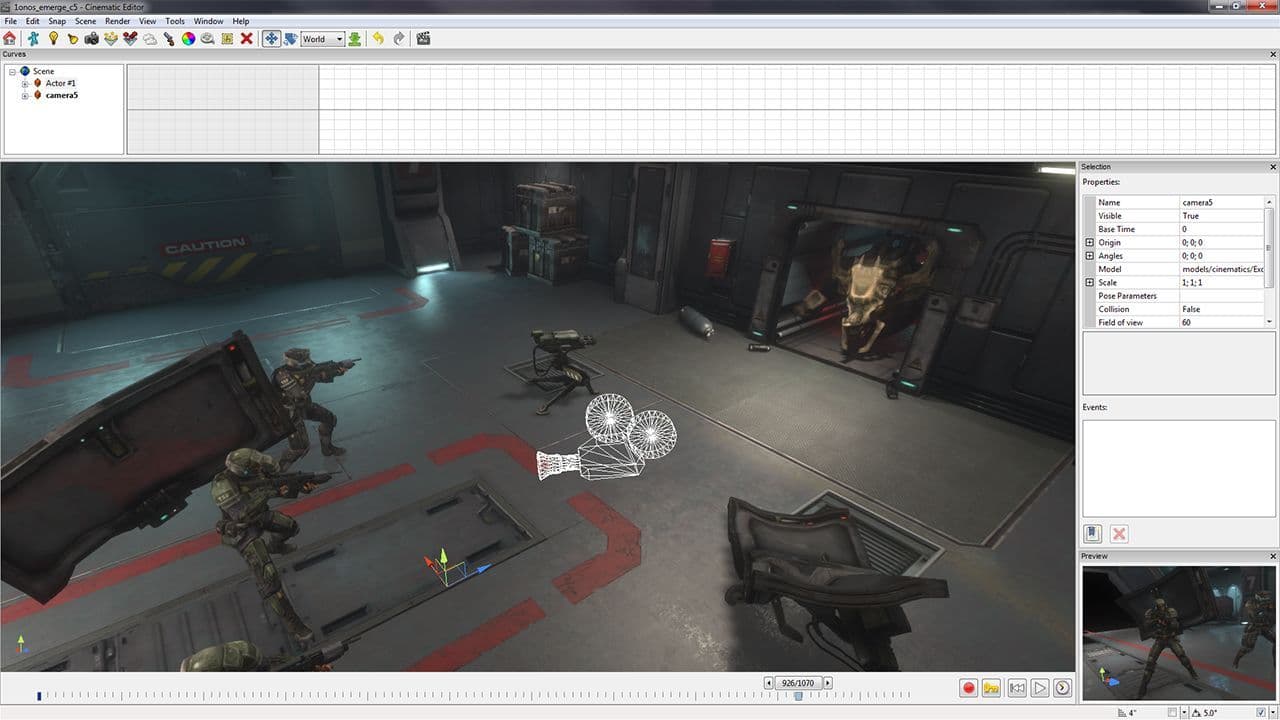Open the Snap menu
Screen dimensions: 1280x720
point(57,21)
